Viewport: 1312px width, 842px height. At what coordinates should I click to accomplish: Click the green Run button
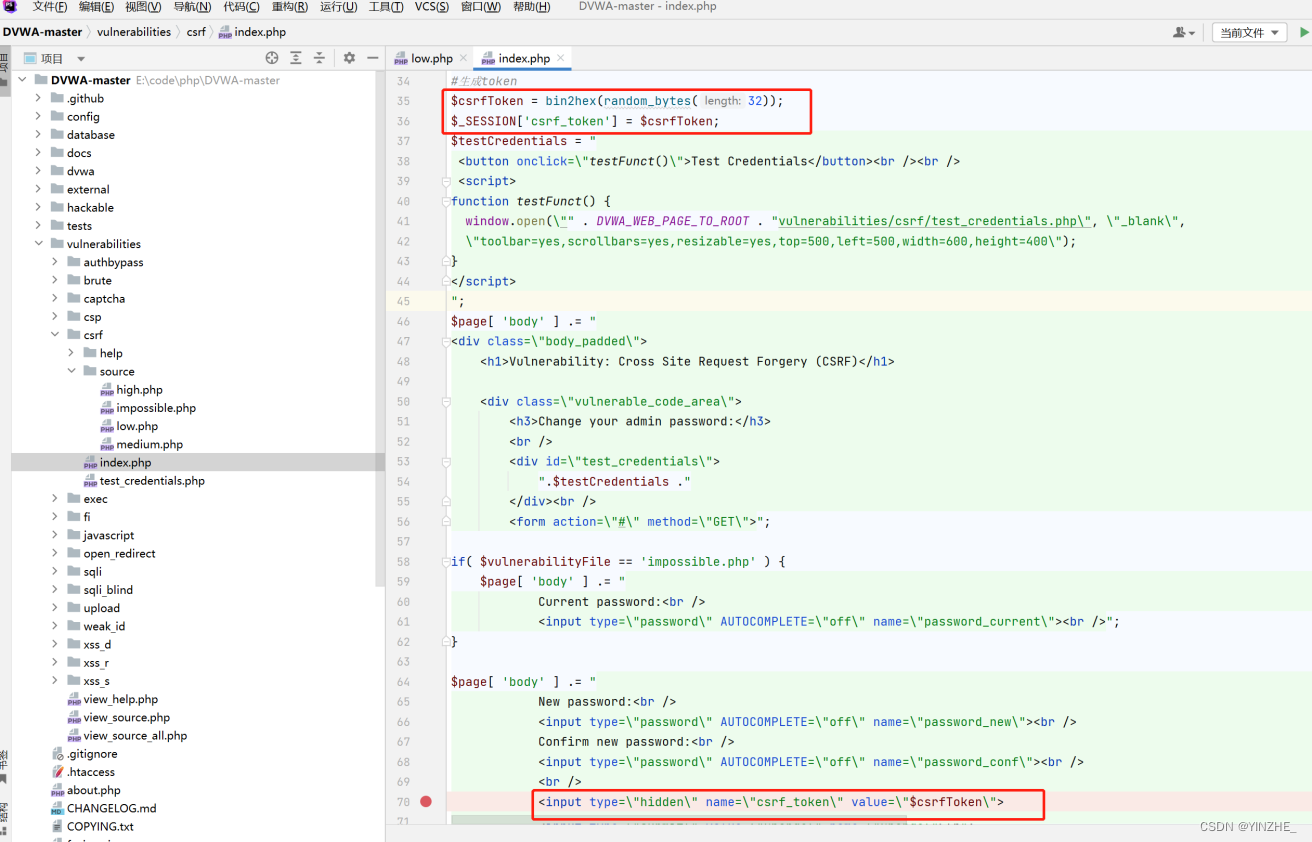(x=1304, y=32)
